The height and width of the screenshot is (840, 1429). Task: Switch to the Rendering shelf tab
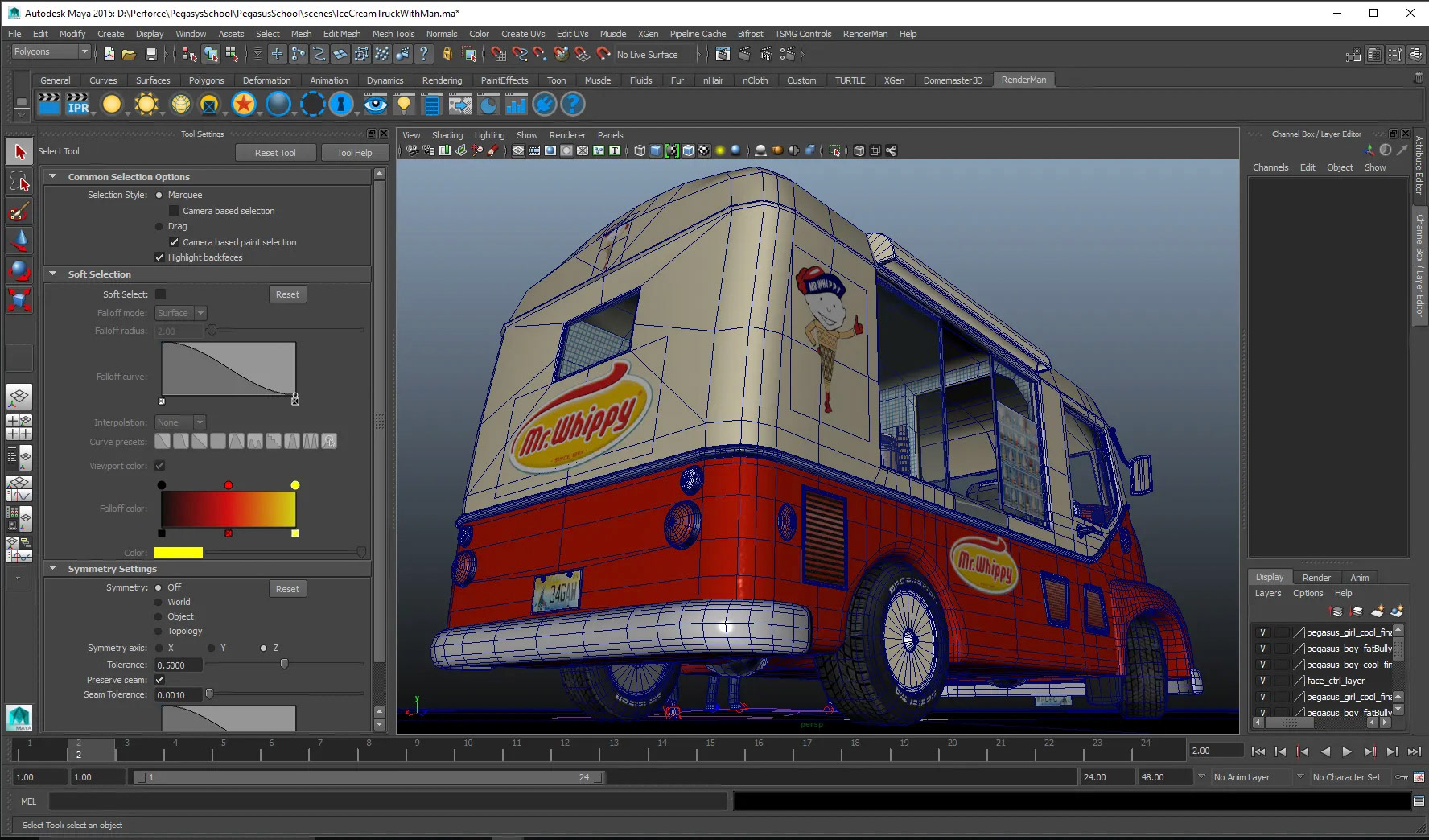click(x=442, y=80)
